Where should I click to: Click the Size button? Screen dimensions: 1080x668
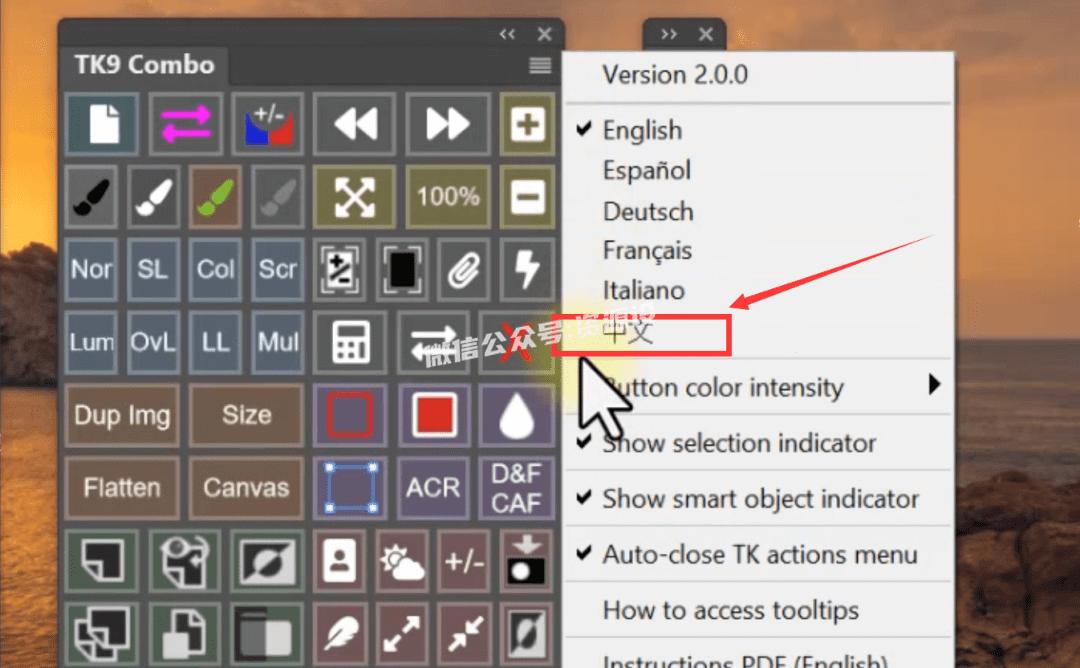point(247,415)
